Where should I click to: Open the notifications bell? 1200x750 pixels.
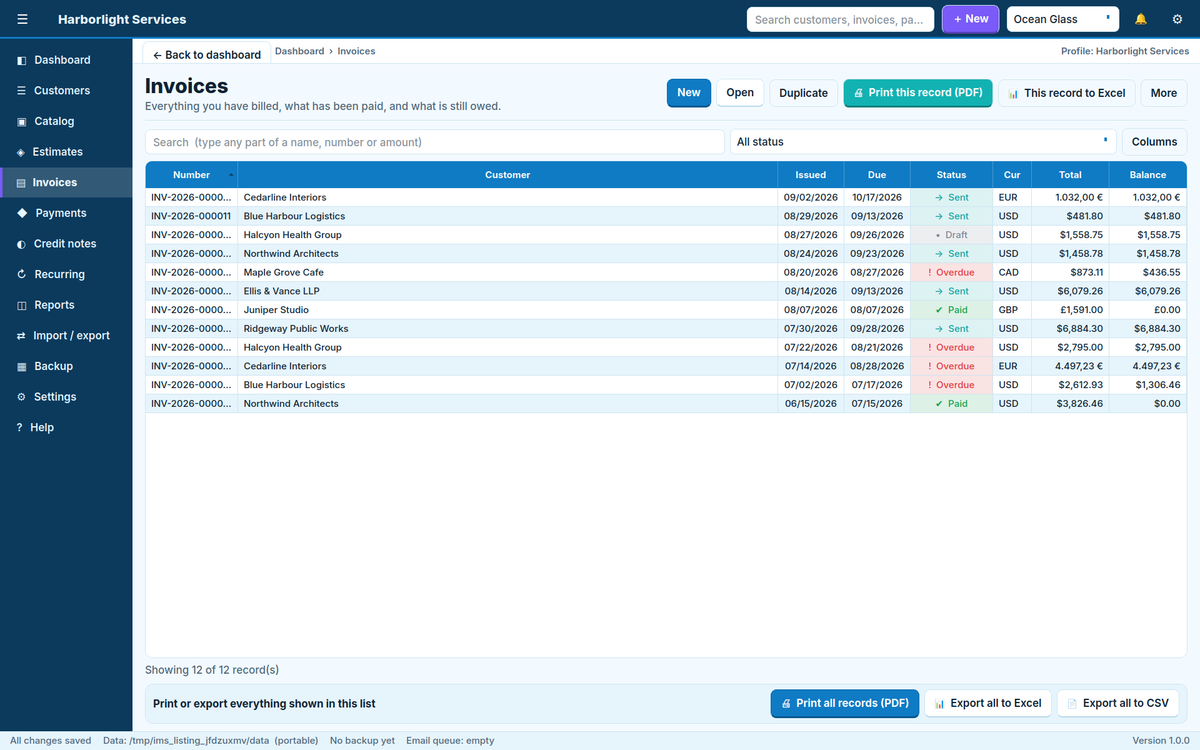1141,19
